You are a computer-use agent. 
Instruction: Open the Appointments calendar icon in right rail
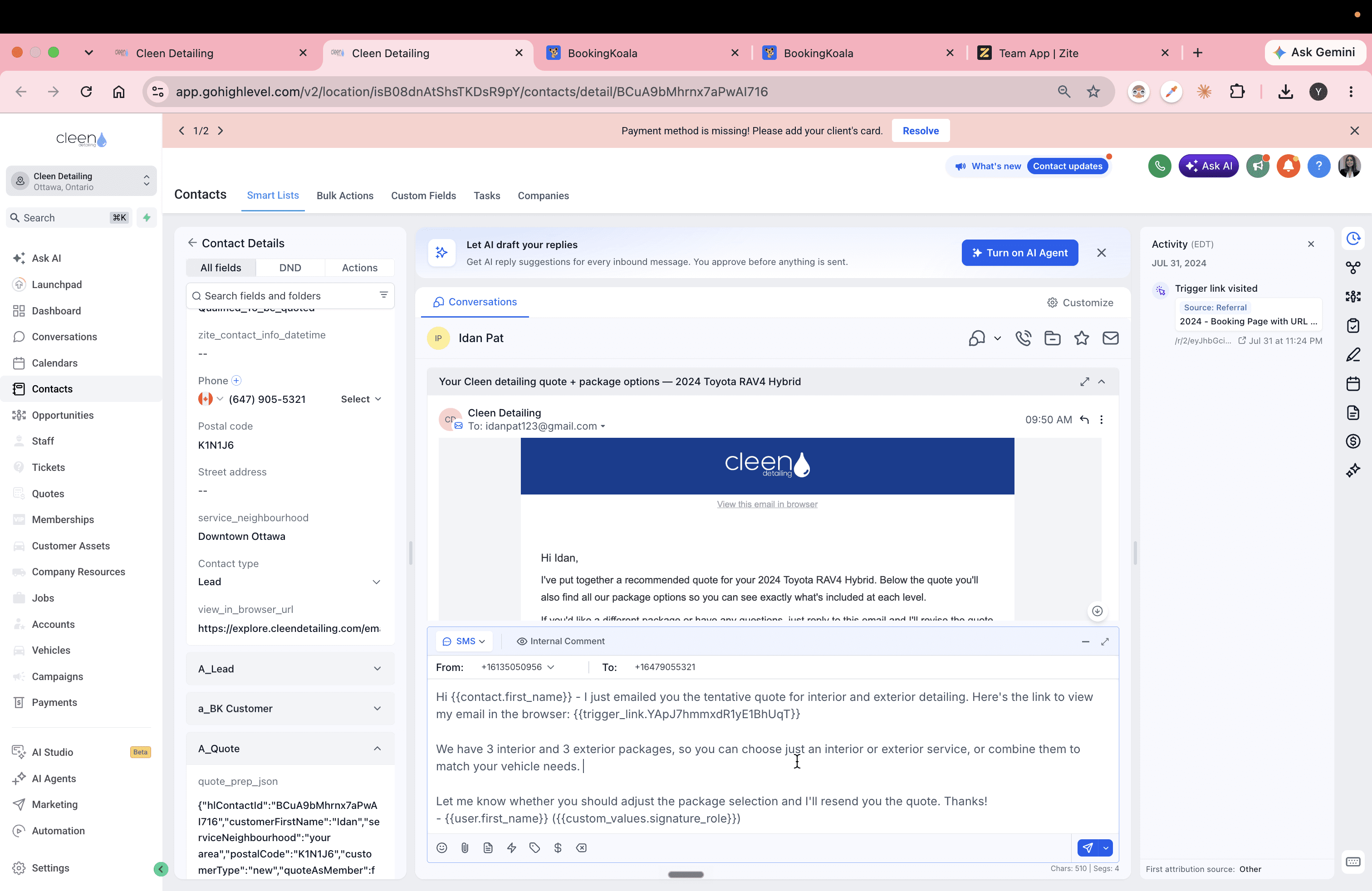(x=1353, y=383)
